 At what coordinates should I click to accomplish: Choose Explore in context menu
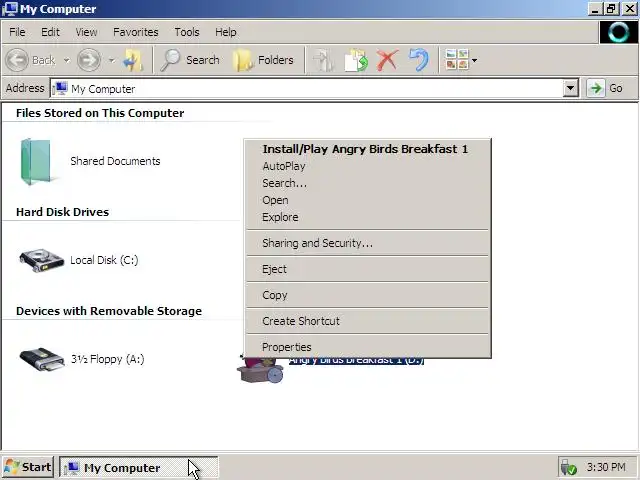click(367, 217)
